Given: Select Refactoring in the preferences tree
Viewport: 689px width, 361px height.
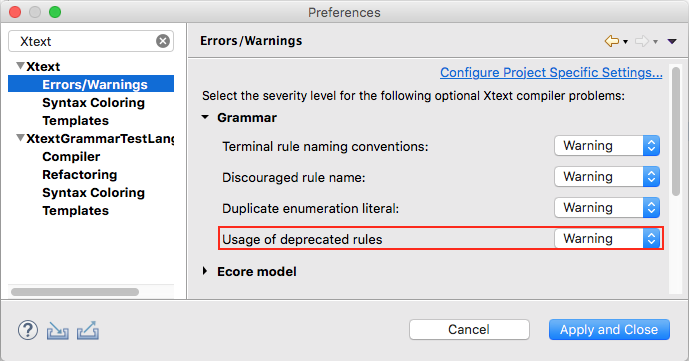Looking at the screenshot, I should coord(80,174).
